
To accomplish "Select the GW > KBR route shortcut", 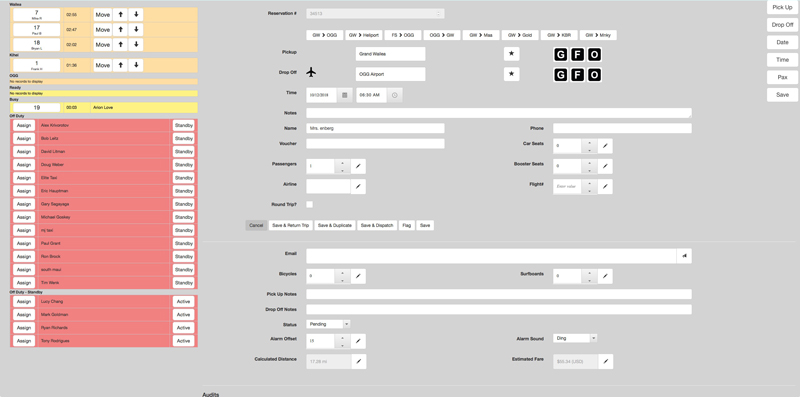I will click(x=559, y=35).
